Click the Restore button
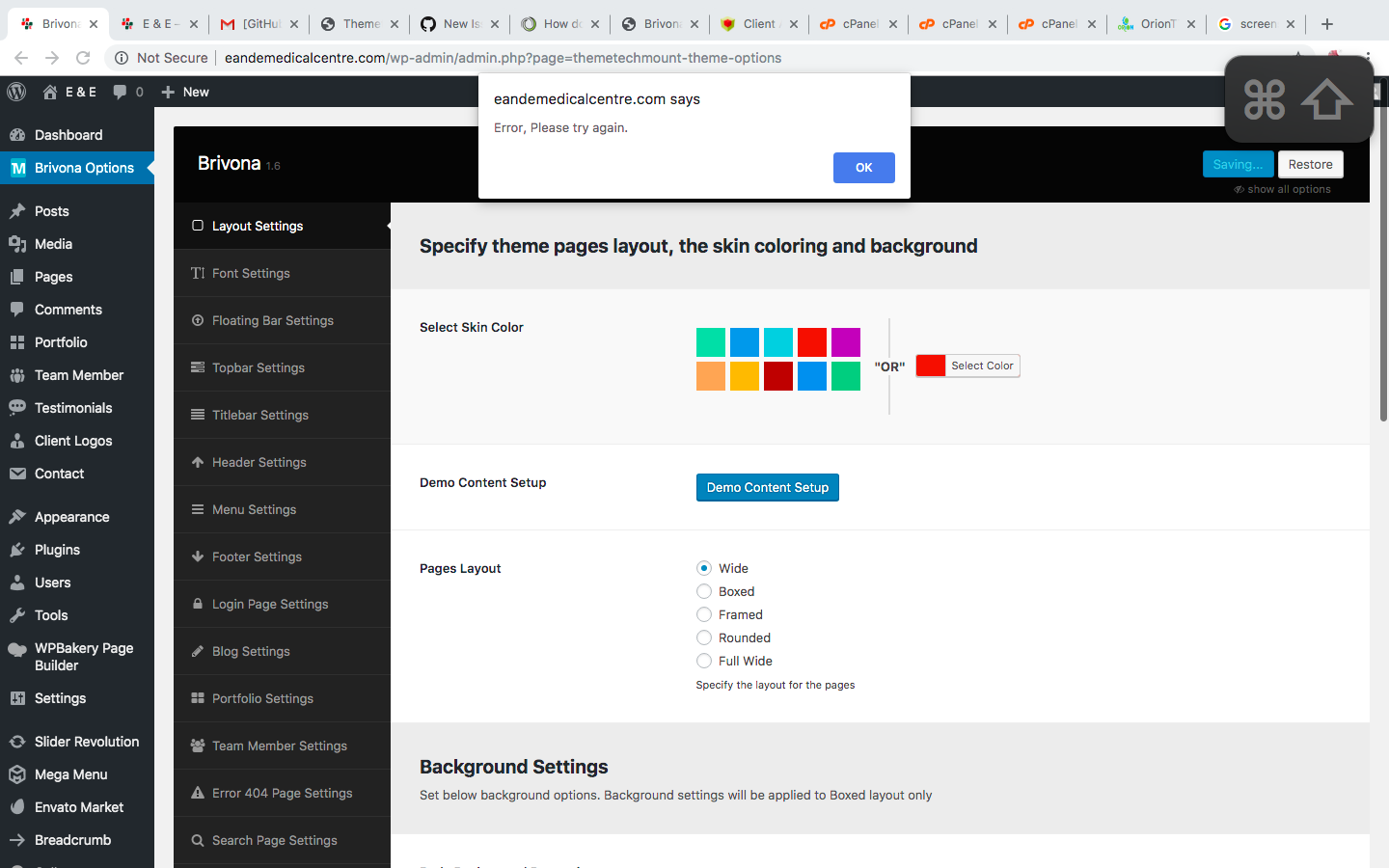The width and height of the screenshot is (1389, 868). [x=1310, y=164]
